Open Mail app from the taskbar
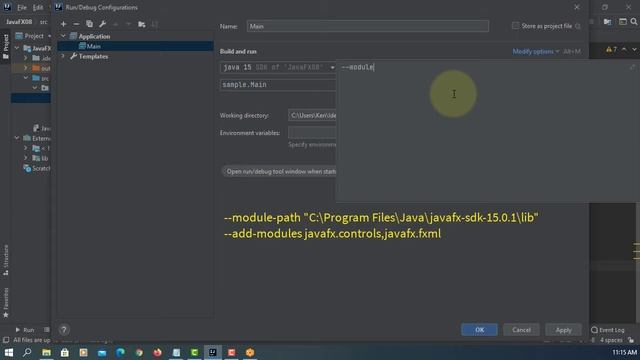 [102, 352]
